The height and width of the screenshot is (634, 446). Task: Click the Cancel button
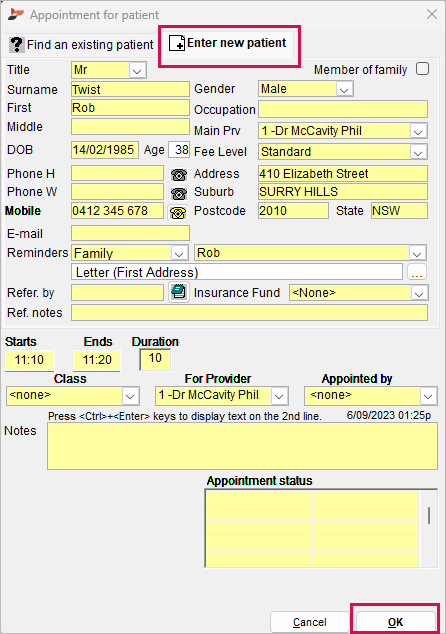tap(309, 622)
